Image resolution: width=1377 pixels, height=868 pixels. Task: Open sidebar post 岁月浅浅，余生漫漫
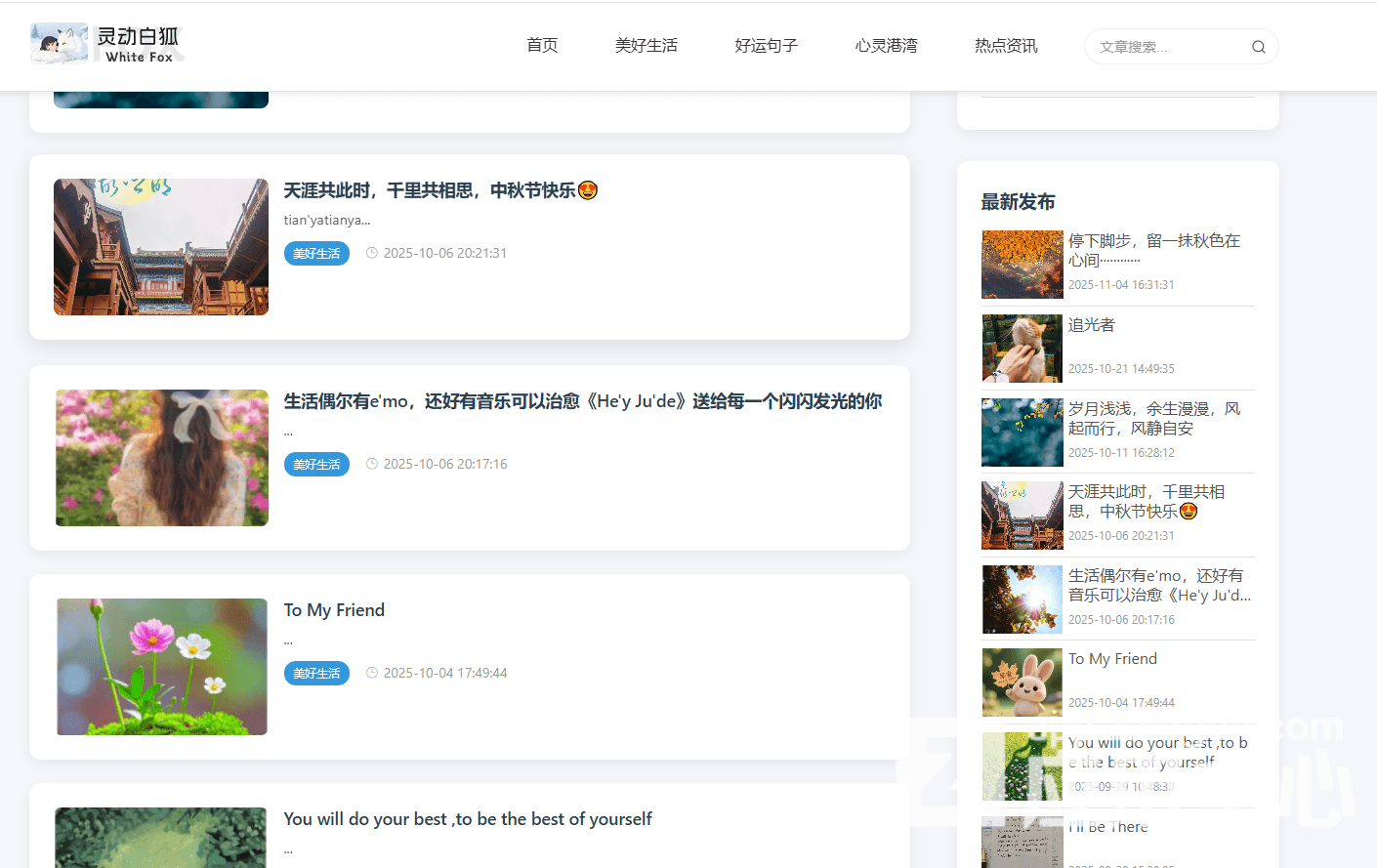point(1153,418)
